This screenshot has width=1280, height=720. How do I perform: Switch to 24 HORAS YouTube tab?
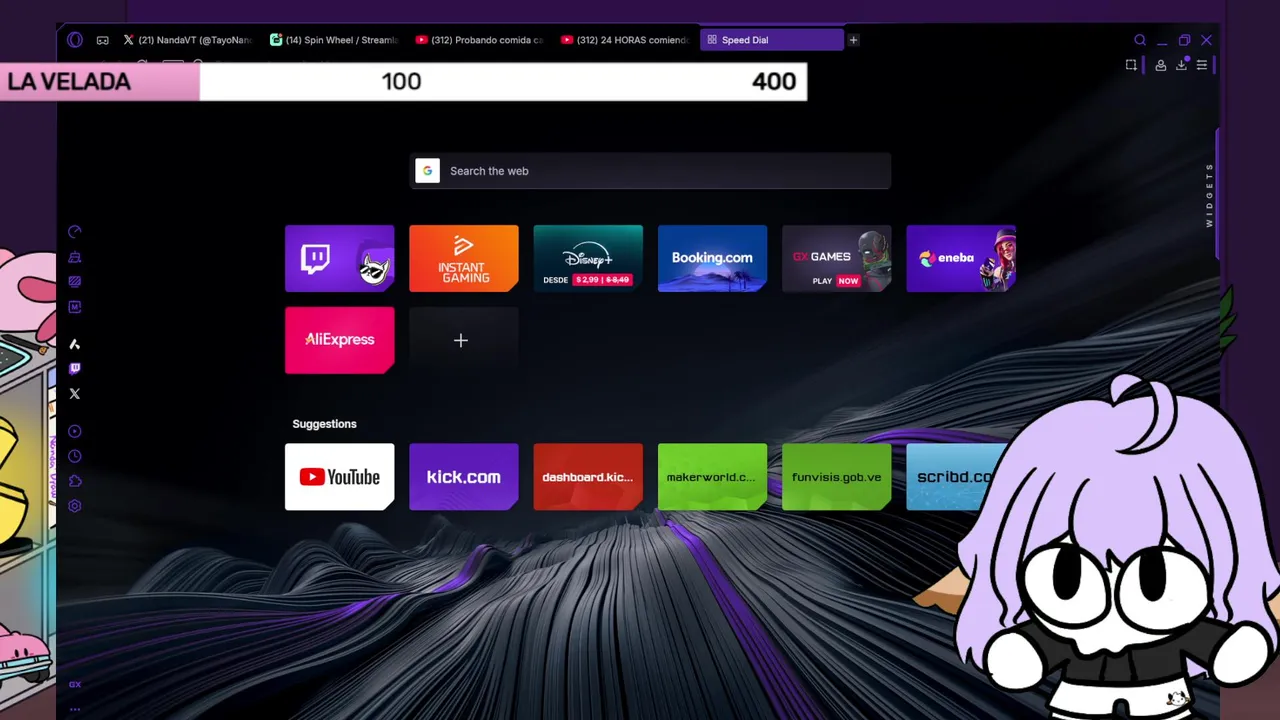[624, 40]
